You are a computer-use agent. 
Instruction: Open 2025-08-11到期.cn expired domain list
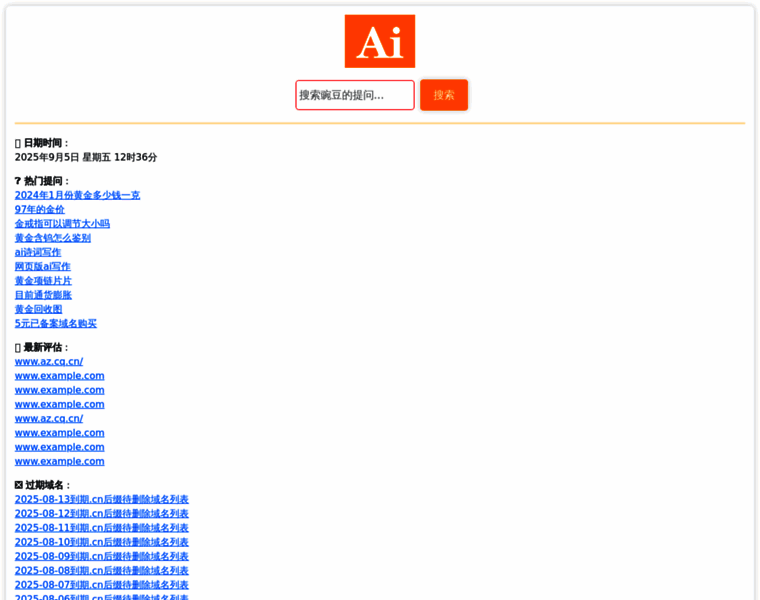click(x=101, y=528)
